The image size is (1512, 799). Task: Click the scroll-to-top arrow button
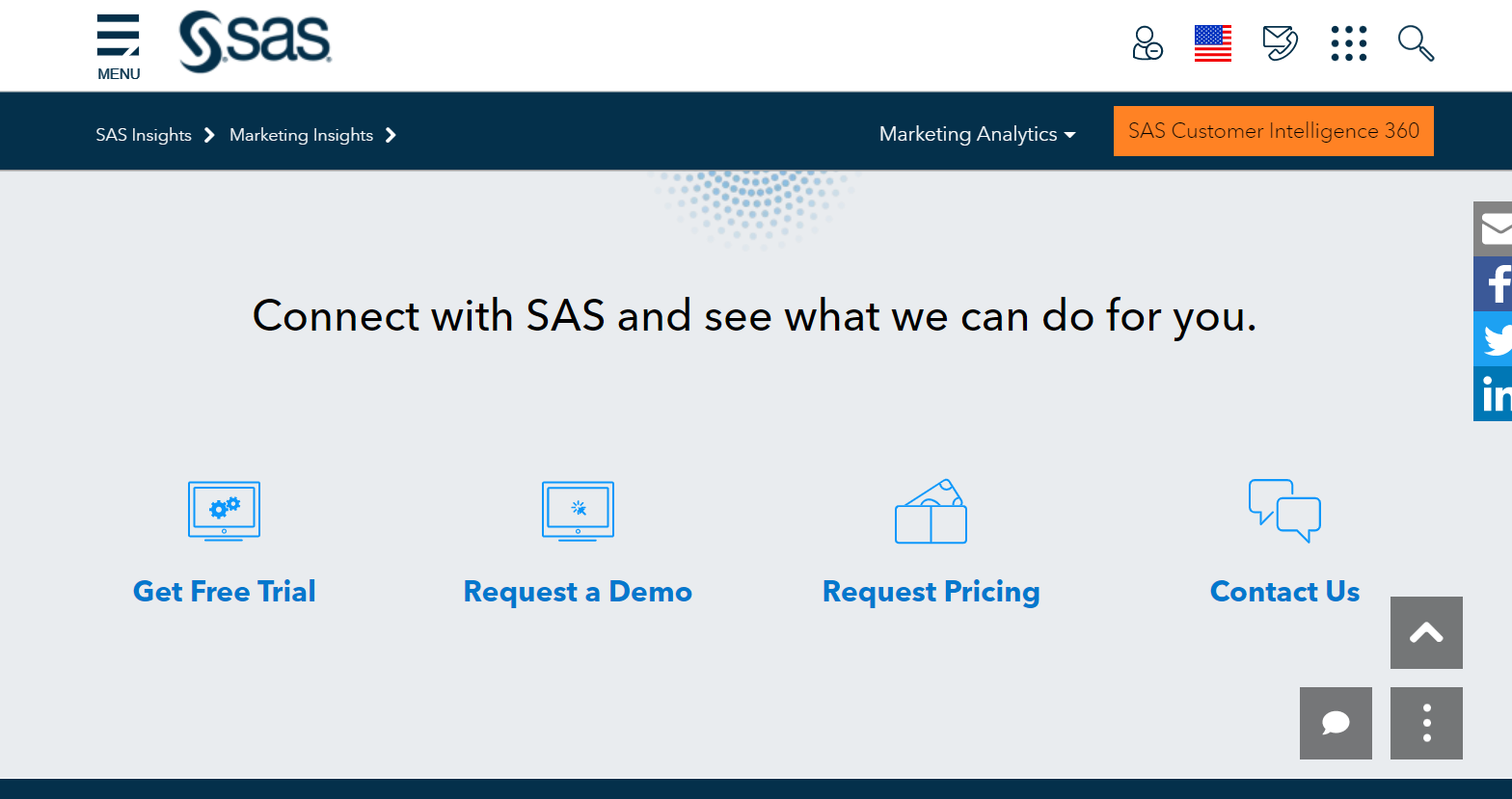pyautogui.click(x=1426, y=632)
